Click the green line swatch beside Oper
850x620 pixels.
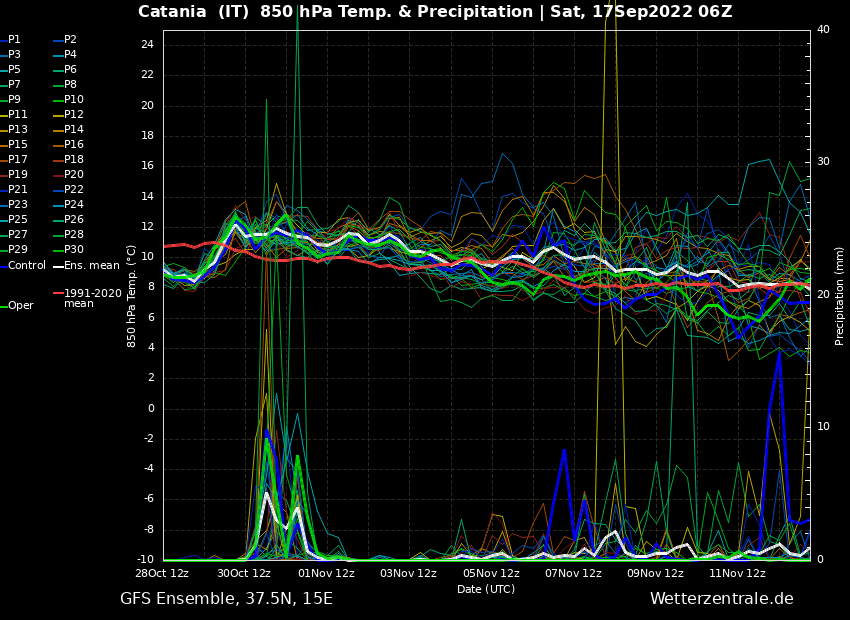click(3, 306)
